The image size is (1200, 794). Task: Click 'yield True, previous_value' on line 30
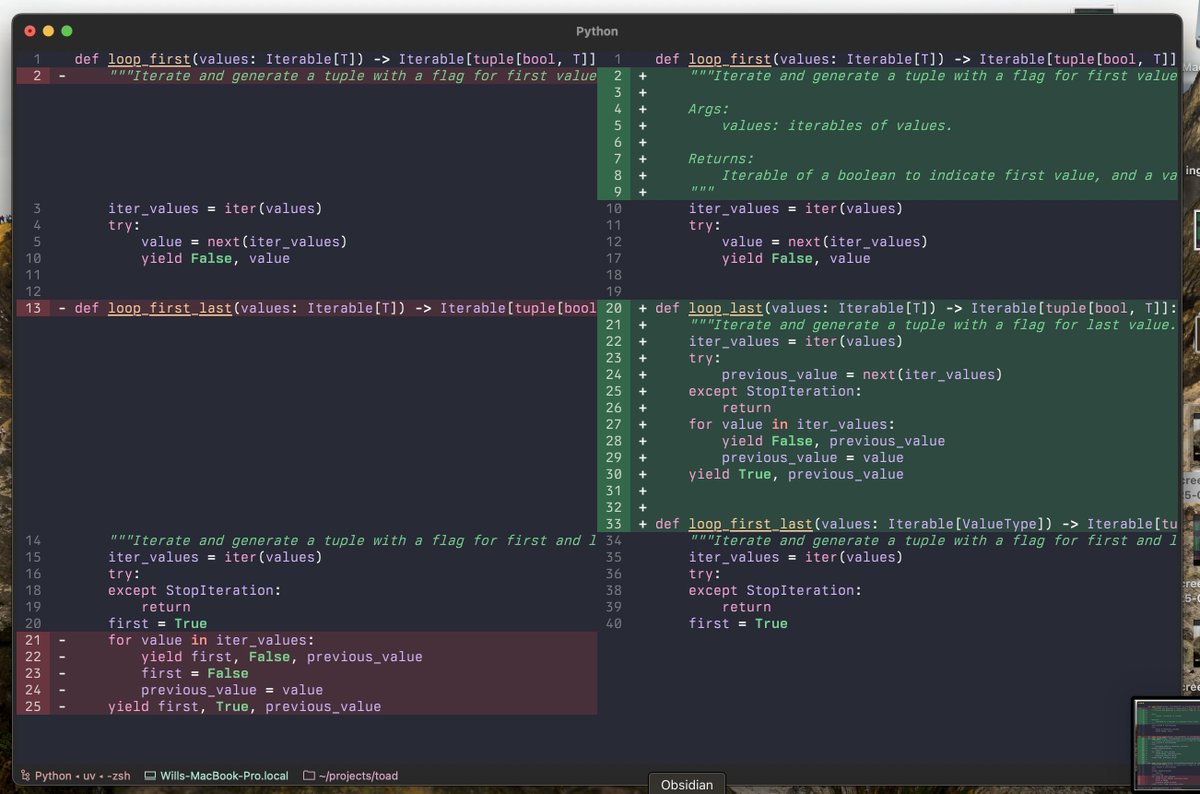tap(796, 474)
